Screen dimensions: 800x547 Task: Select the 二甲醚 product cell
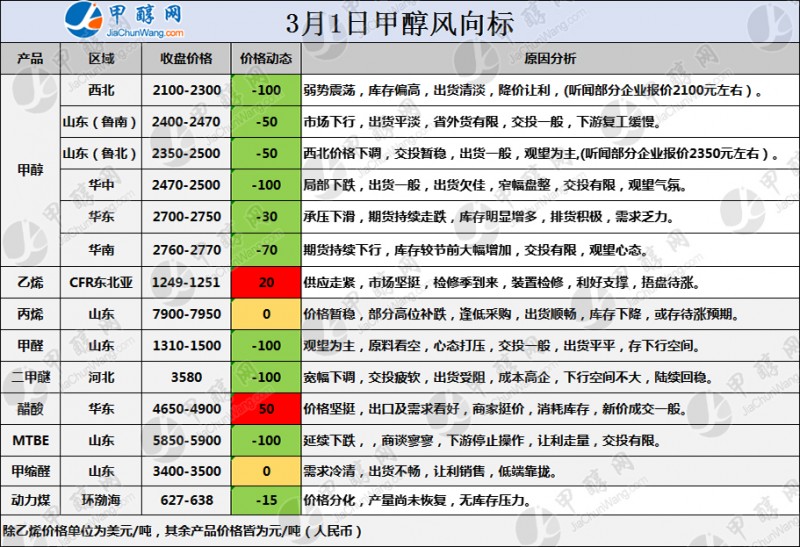(x=31, y=378)
